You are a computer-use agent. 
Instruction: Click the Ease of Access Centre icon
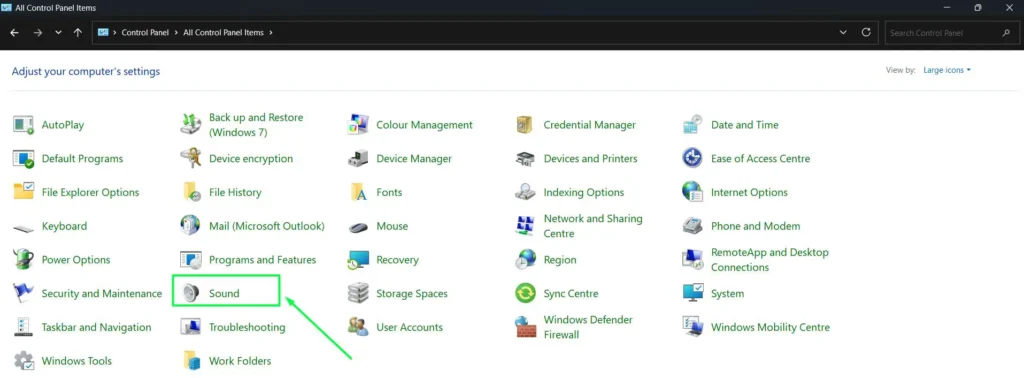click(692, 159)
